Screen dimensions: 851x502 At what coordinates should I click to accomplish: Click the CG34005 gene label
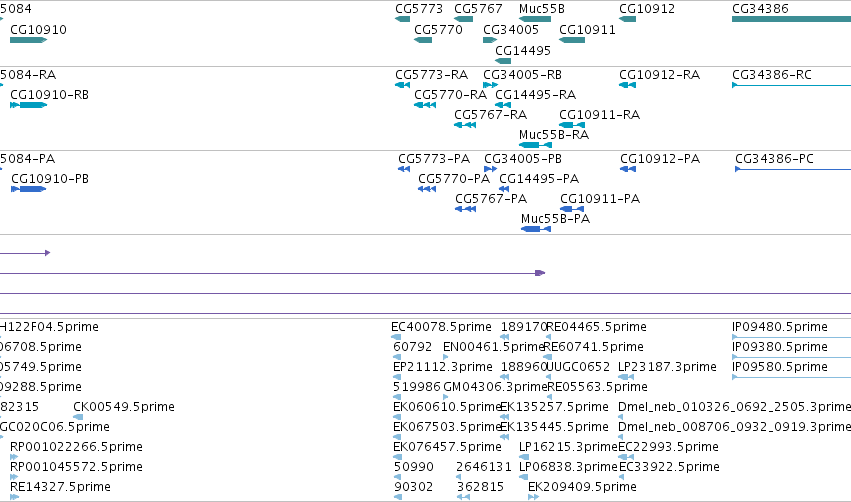[511, 30]
